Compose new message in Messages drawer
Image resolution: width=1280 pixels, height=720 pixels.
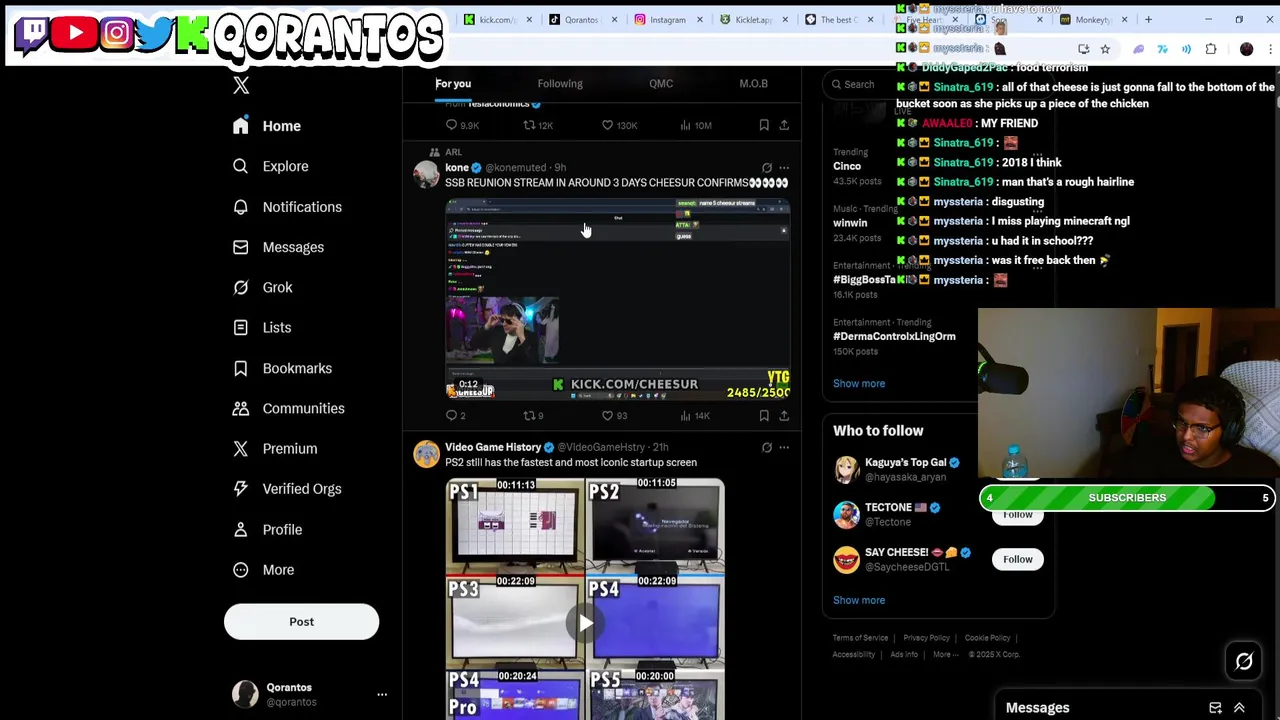[x=1215, y=708]
